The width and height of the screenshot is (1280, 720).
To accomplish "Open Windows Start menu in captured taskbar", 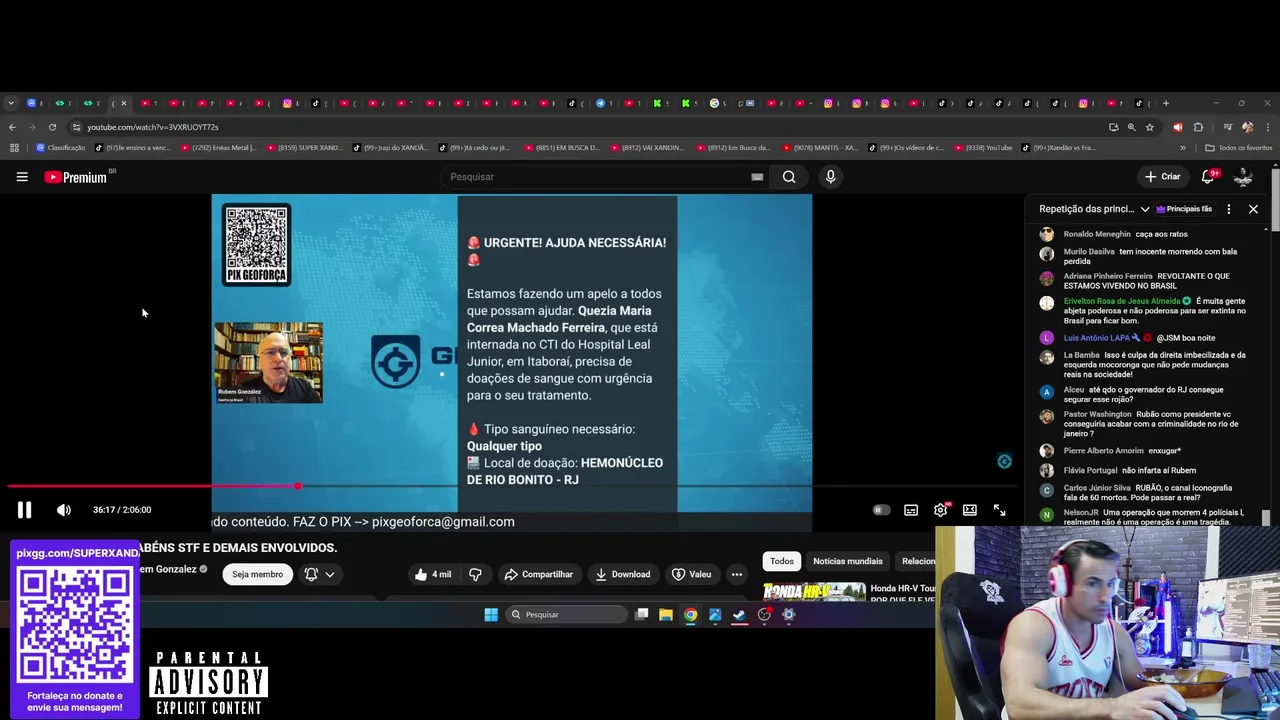I will click(491, 615).
